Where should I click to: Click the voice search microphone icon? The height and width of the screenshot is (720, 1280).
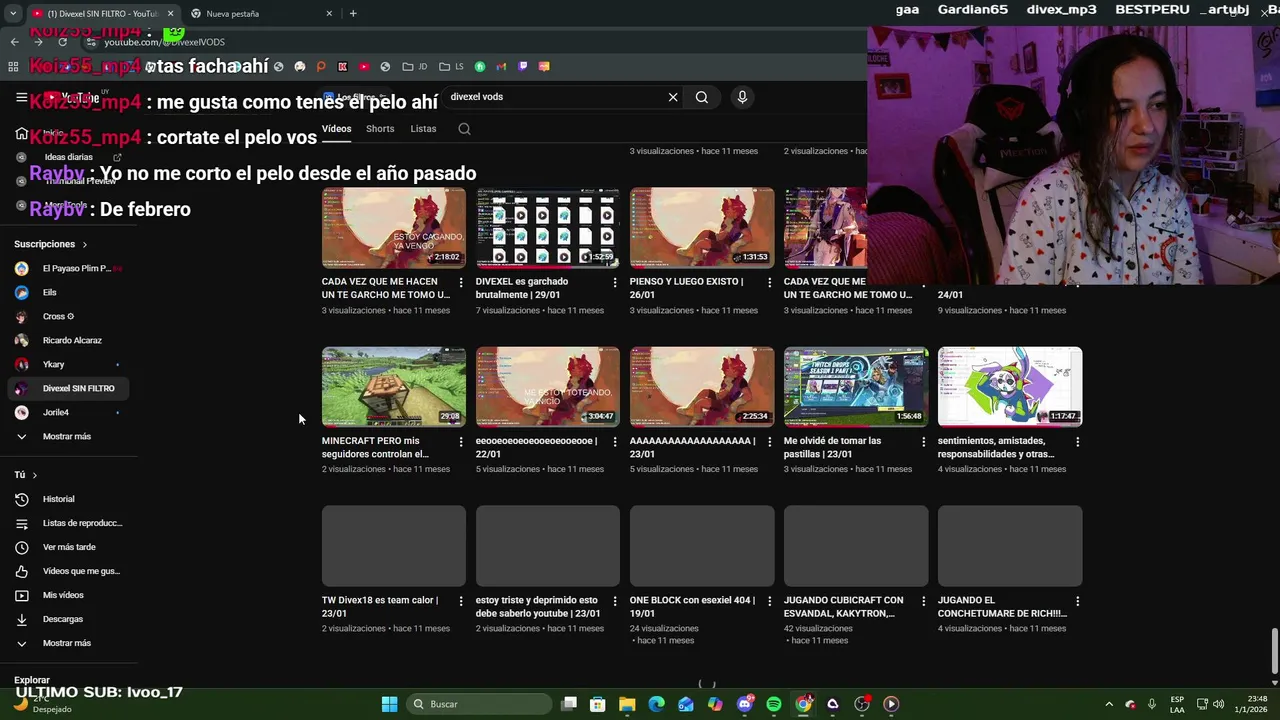pos(742,97)
